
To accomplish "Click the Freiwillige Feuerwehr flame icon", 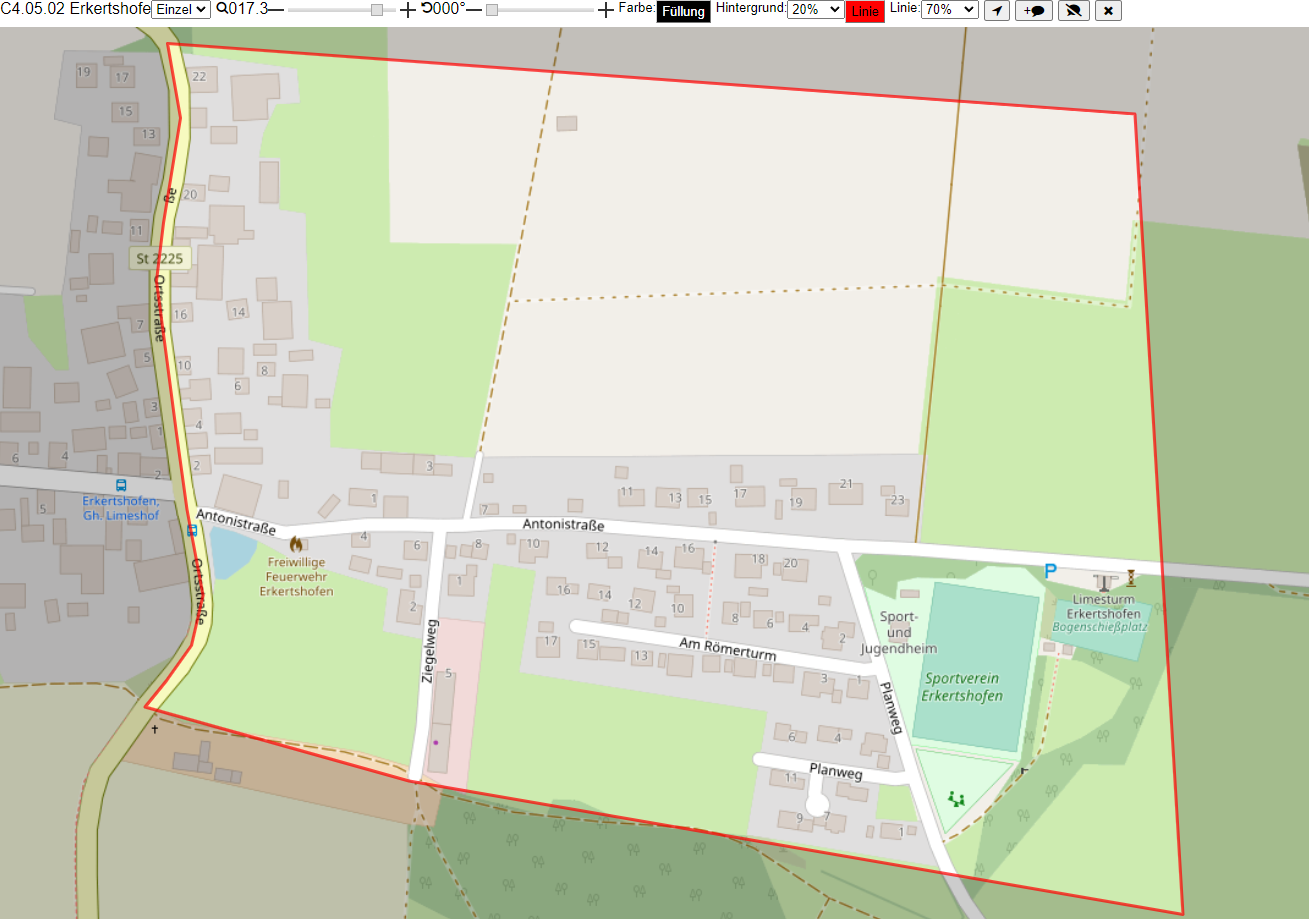I will pos(295,545).
